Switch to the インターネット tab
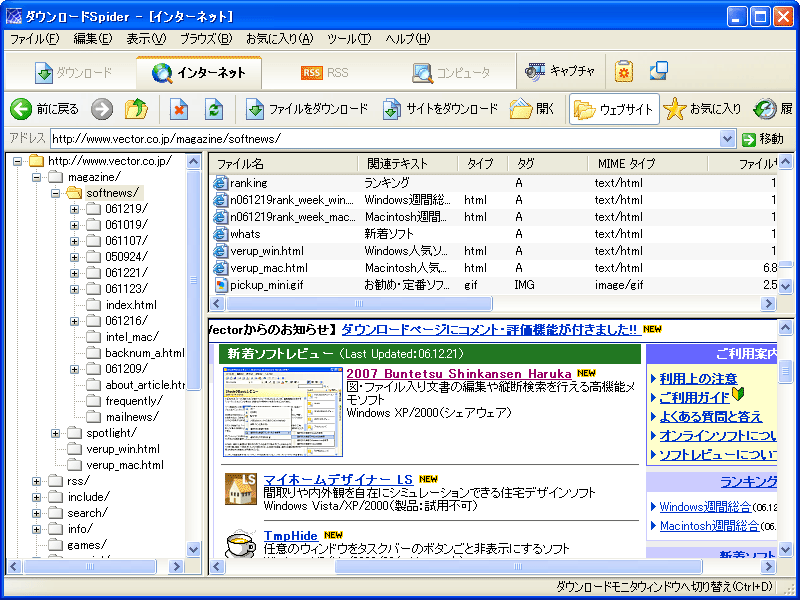Image resolution: width=800 pixels, height=600 pixels. coord(199,73)
